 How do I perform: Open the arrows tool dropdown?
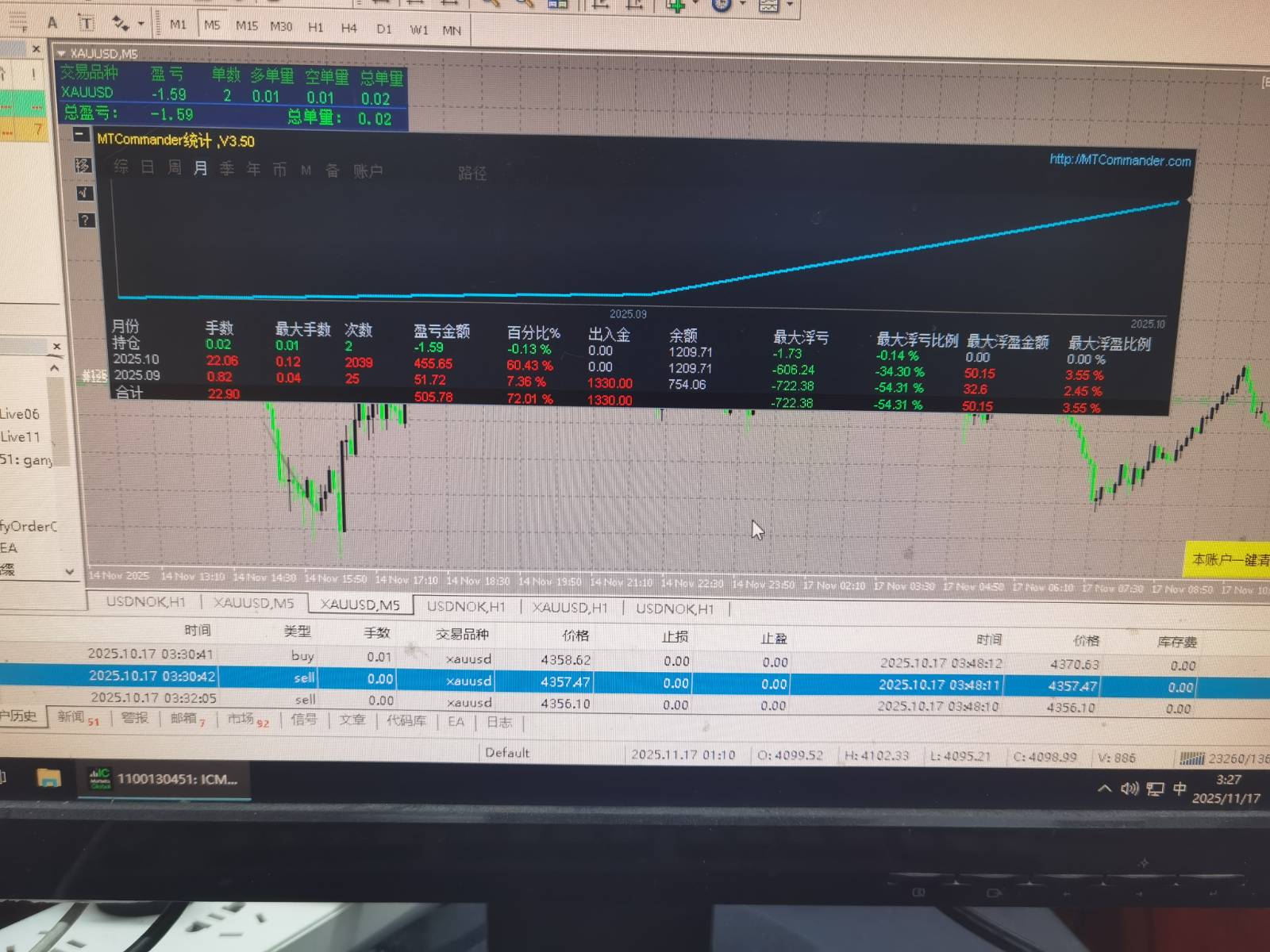tap(140, 24)
